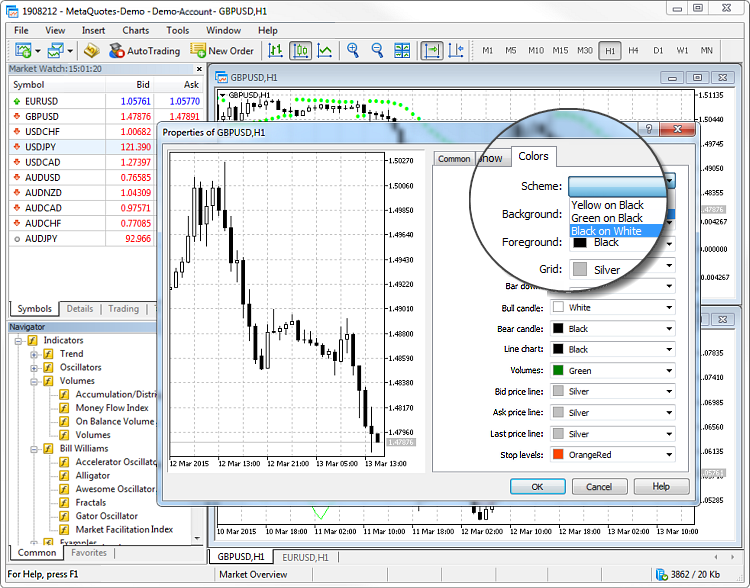Select the EURUSD row up-arrow icon
750x588 pixels.
point(17,101)
